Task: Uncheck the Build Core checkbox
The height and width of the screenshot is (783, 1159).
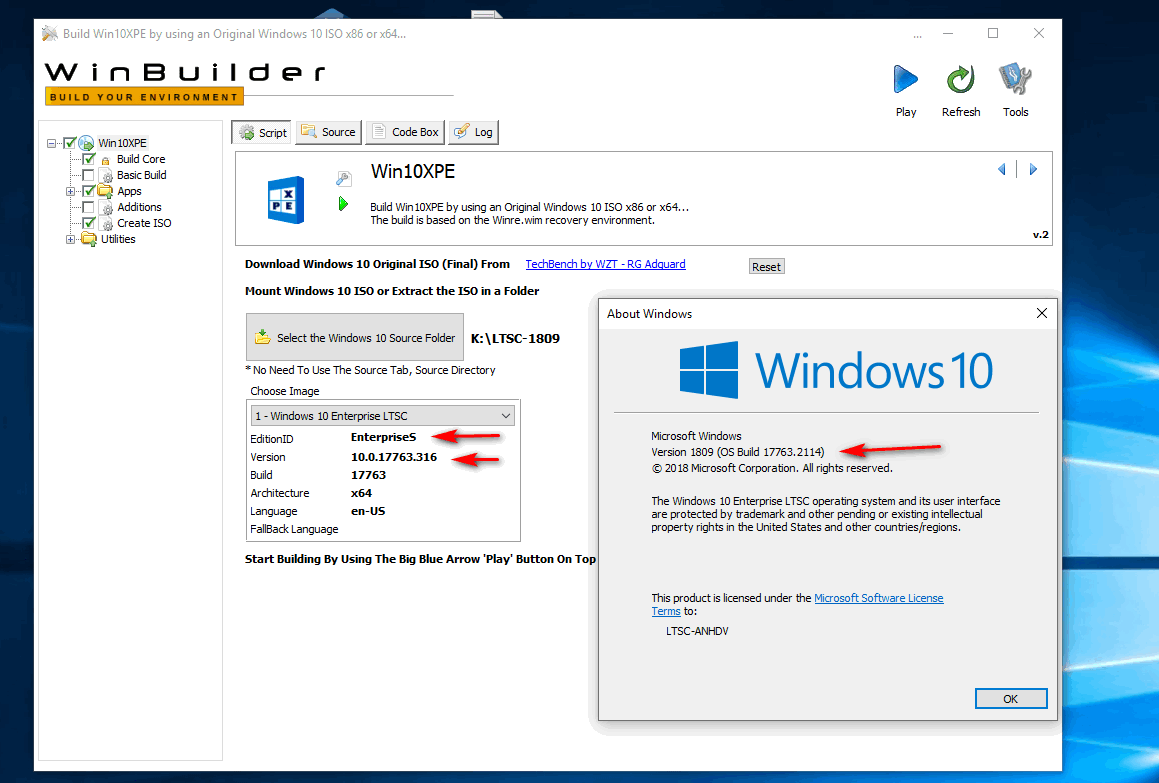Action: pyautogui.click(x=89, y=159)
